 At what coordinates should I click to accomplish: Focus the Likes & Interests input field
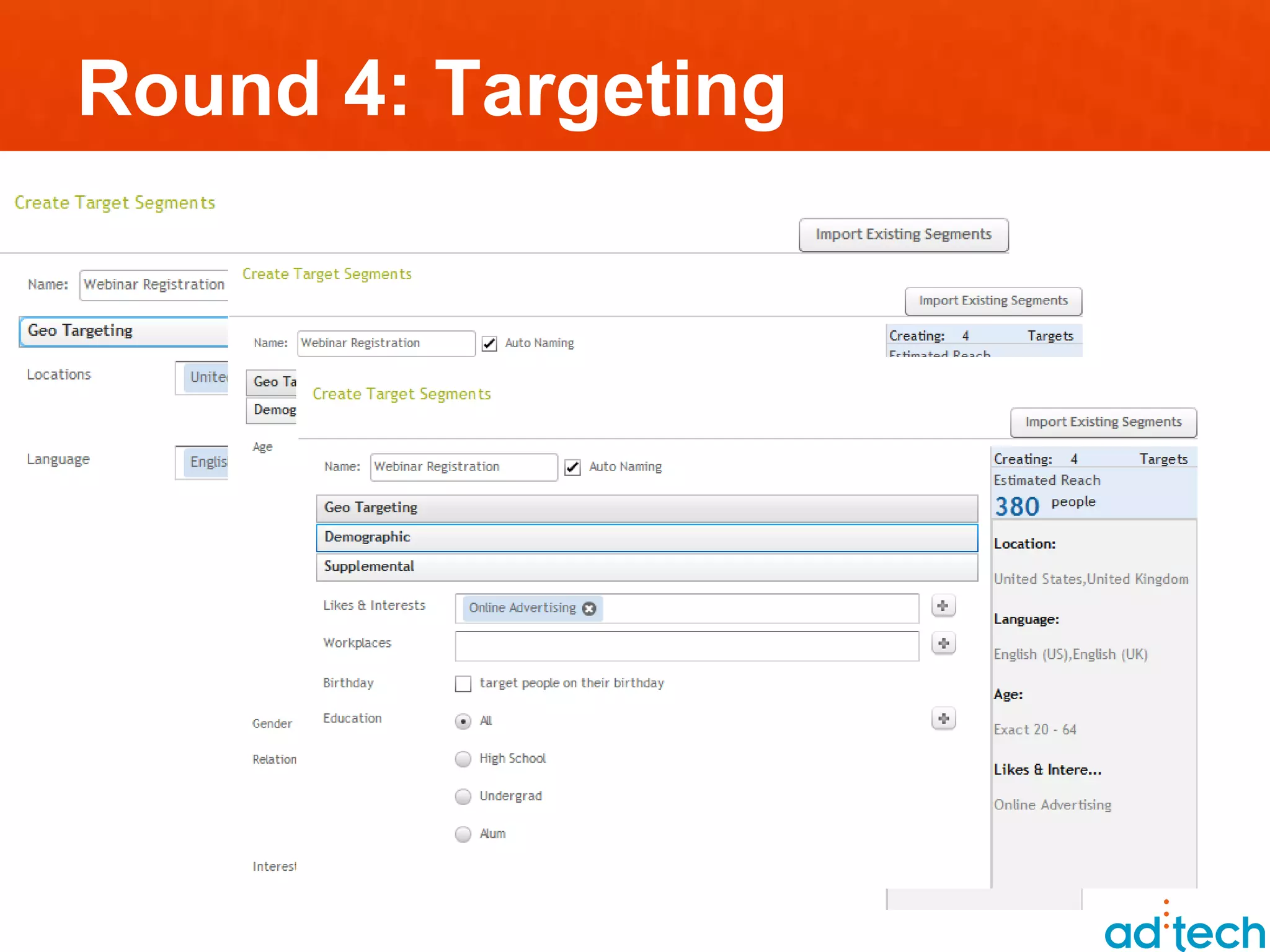coord(687,609)
